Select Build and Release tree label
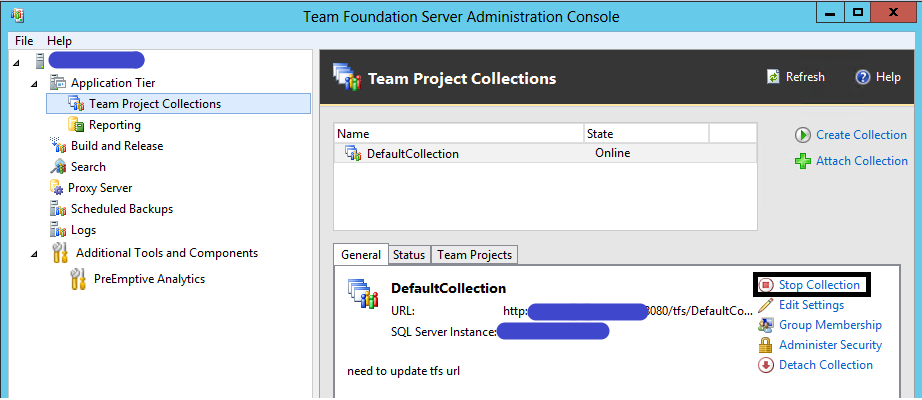 (x=117, y=145)
